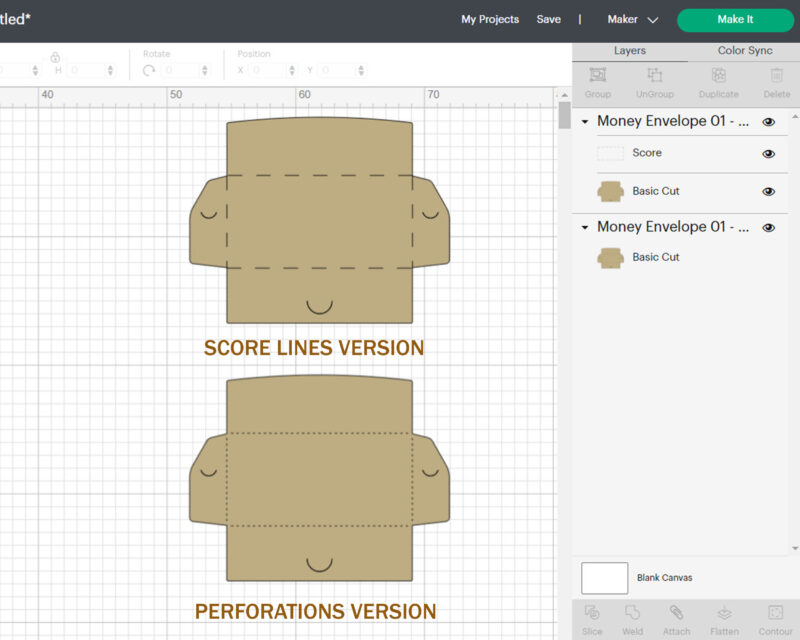Collapse the first Money Envelope 01 group
The image size is (800, 640).
[585, 122]
